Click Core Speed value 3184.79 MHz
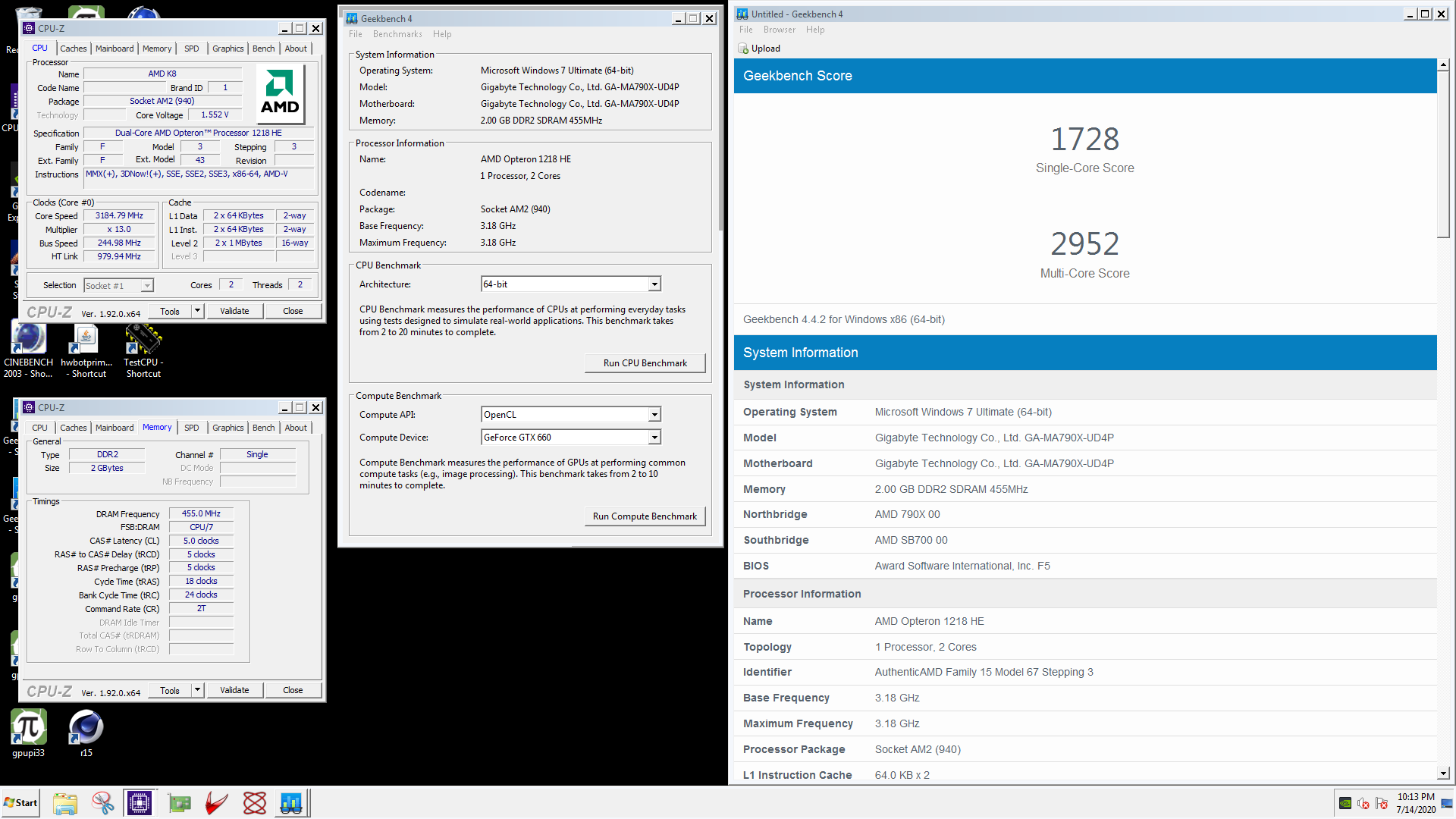1456x819 pixels. (119, 216)
